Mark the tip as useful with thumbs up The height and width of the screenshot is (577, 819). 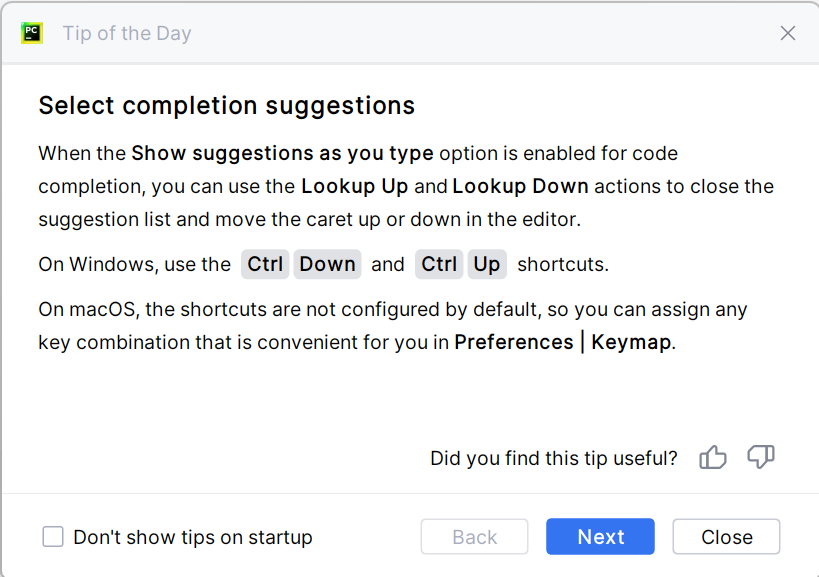[x=713, y=458]
